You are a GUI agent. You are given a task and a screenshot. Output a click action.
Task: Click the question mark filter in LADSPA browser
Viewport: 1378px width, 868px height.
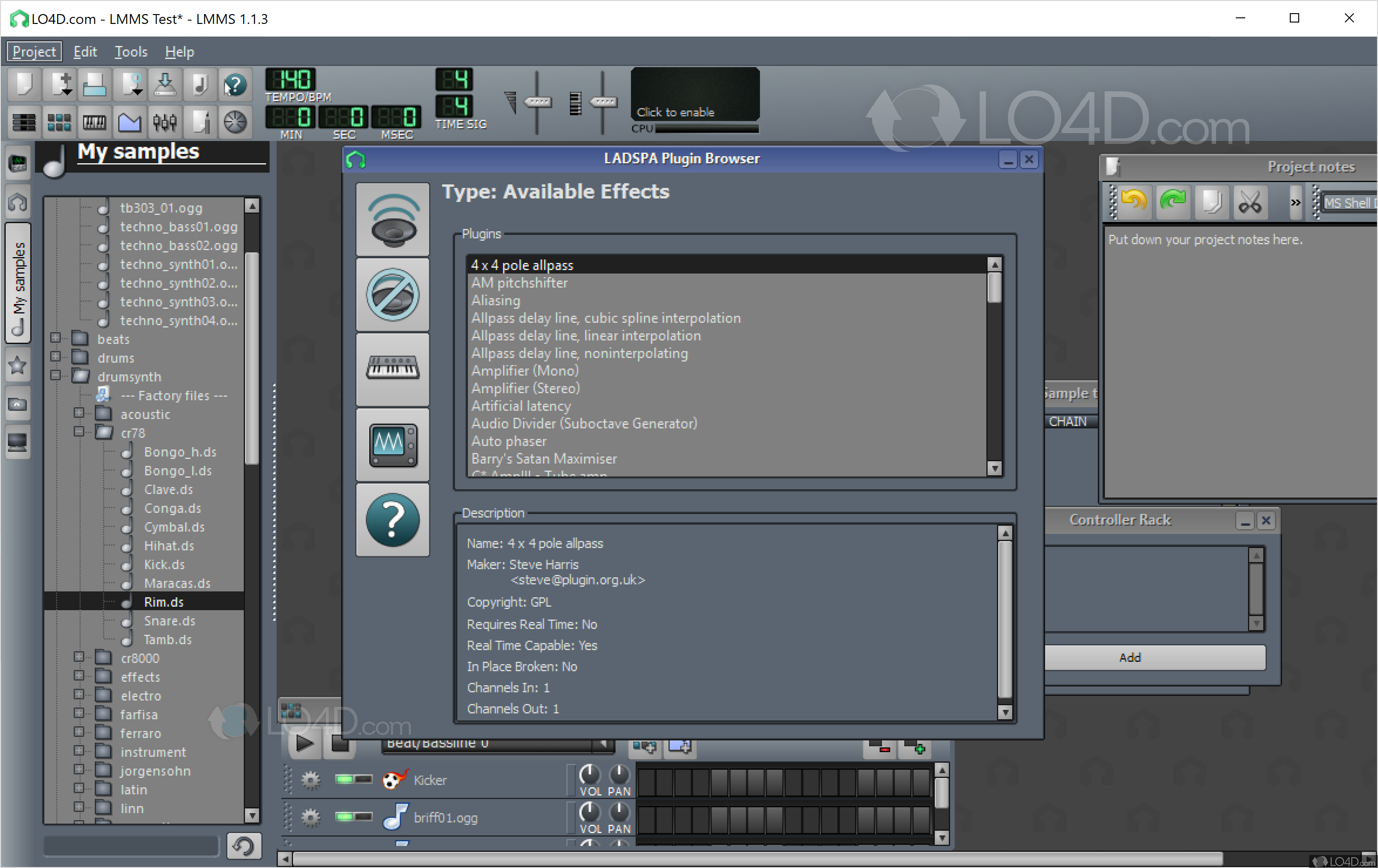tap(392, 519)
